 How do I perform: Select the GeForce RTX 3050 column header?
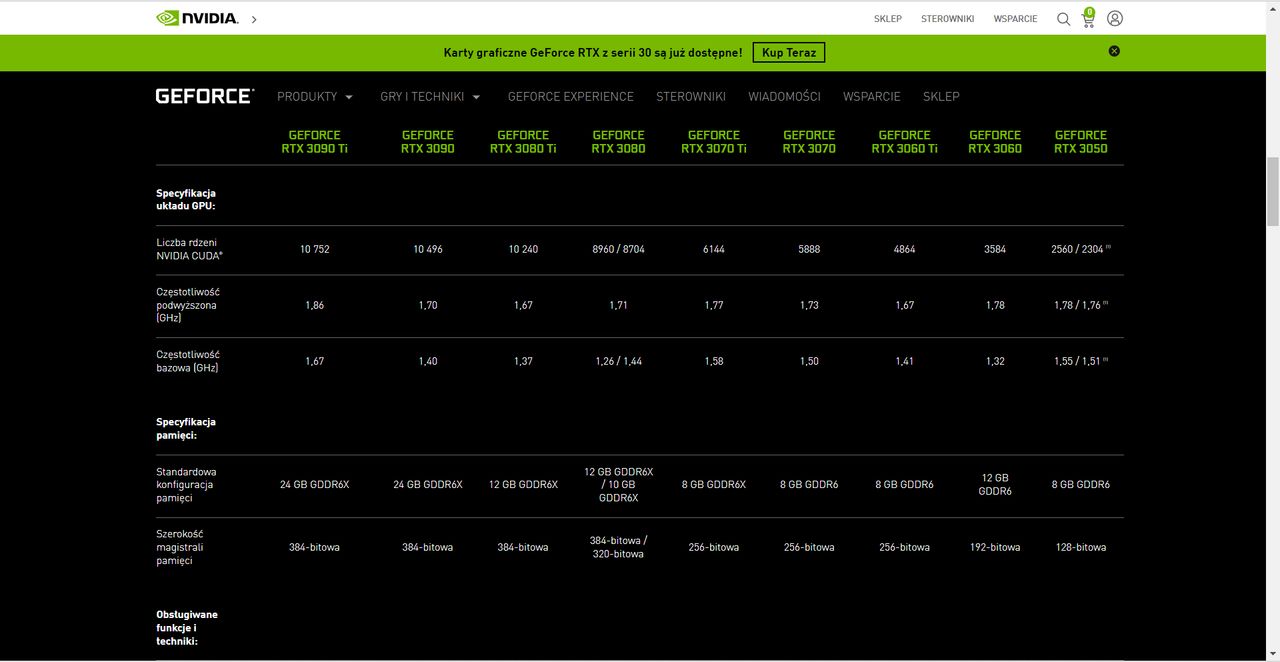point(1081,142)
